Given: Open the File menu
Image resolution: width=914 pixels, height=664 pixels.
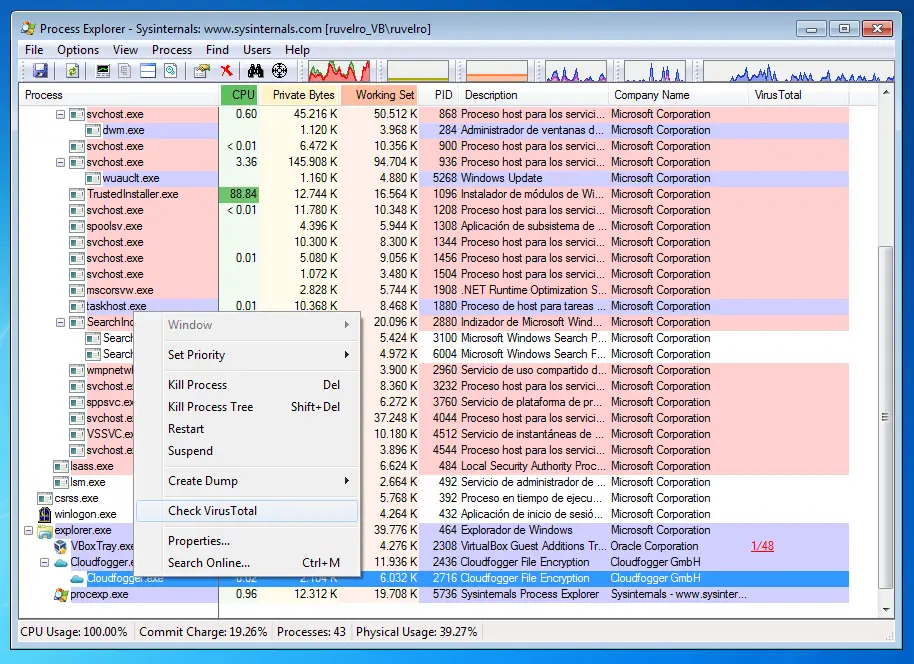Looking at the screenshot, I should (x=34, y=50).
